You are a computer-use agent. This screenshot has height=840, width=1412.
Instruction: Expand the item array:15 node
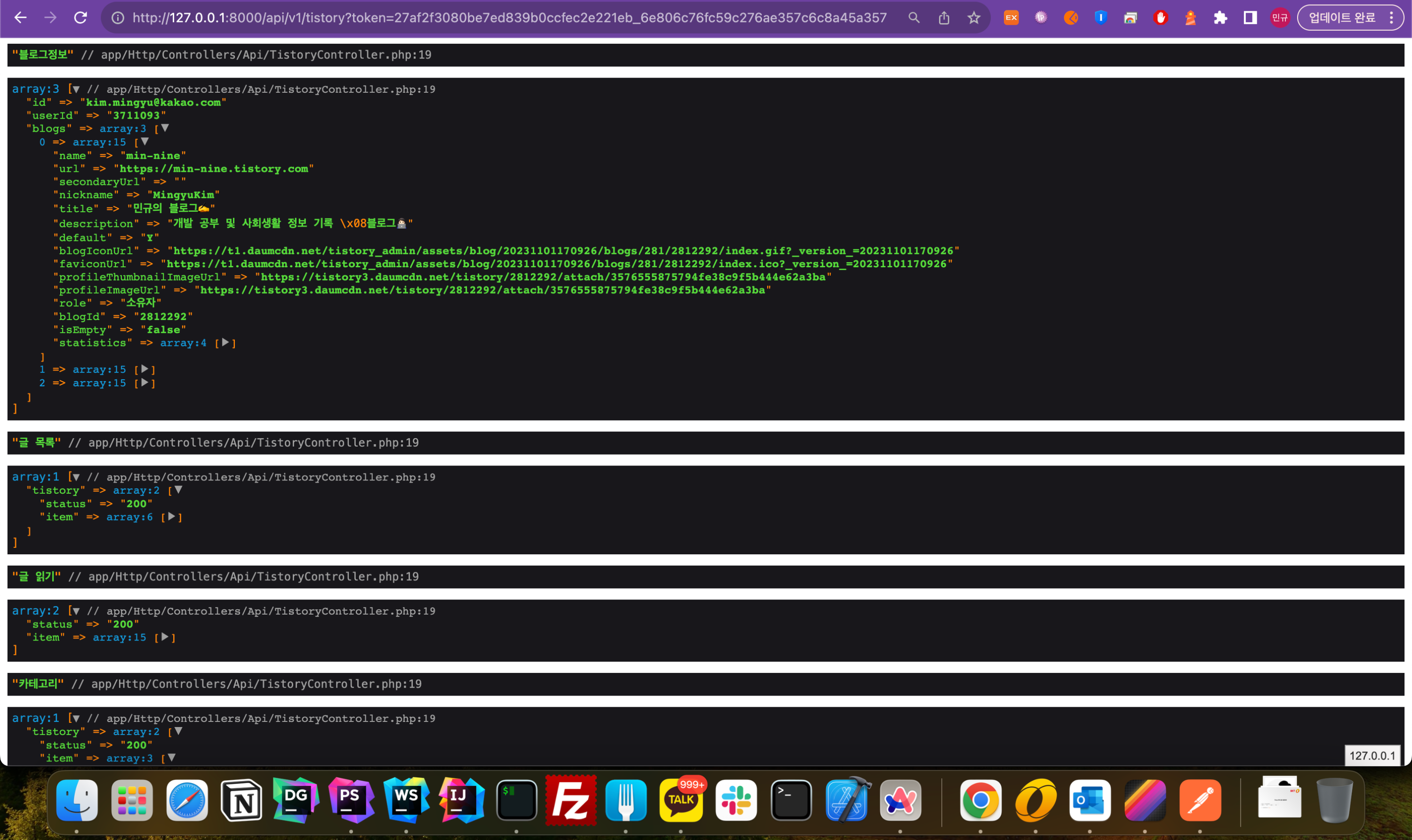[165, 637]
